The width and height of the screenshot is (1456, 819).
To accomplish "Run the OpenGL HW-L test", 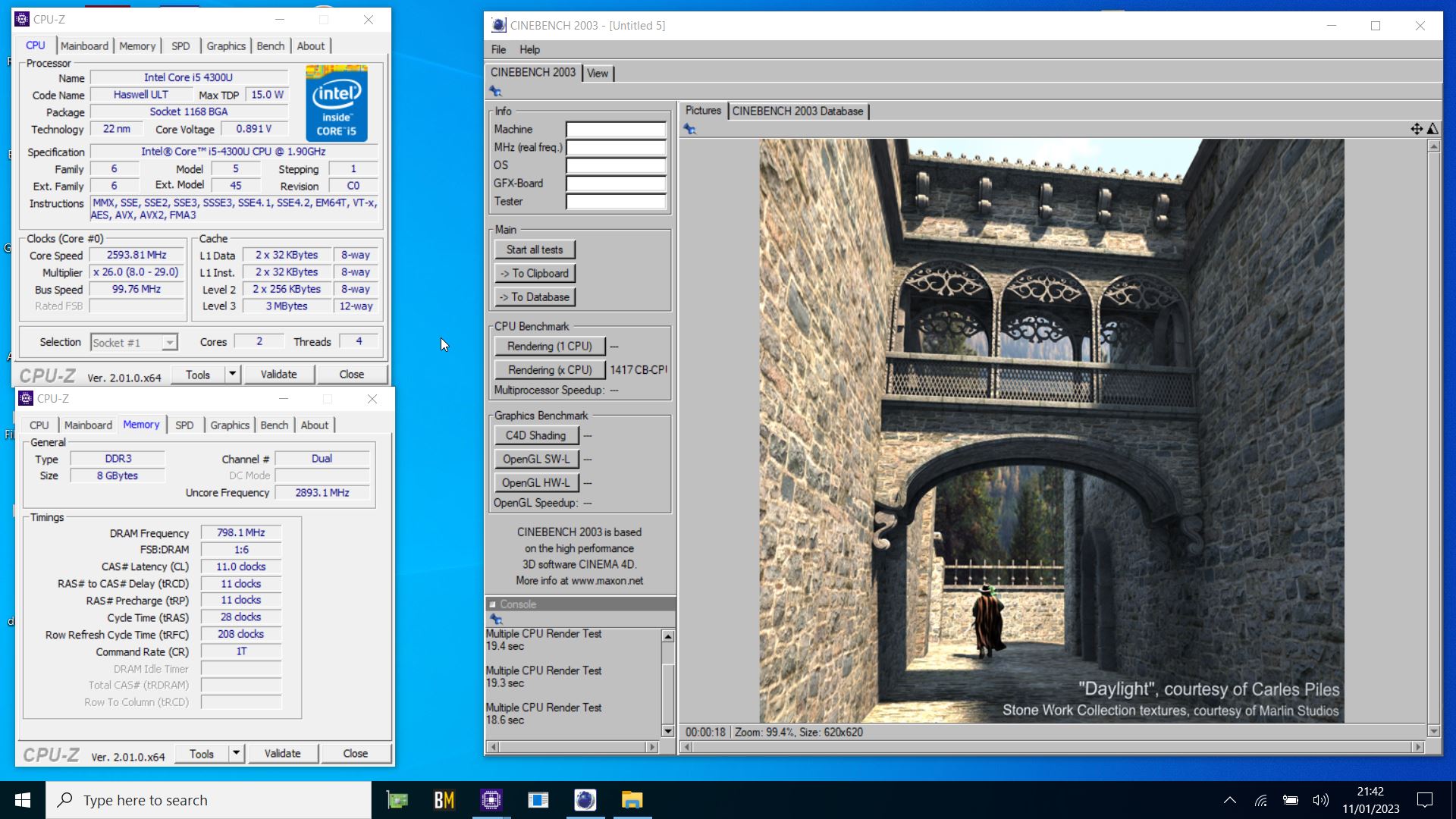I will click(536, 482).
